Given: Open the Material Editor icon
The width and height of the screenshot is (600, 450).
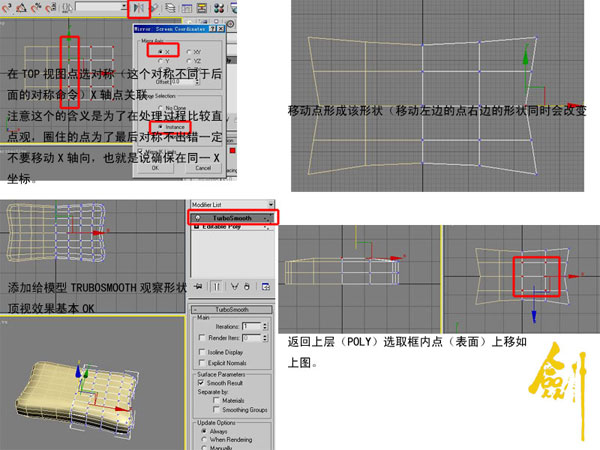Looking at the screenshot, I should click(219, 8).
